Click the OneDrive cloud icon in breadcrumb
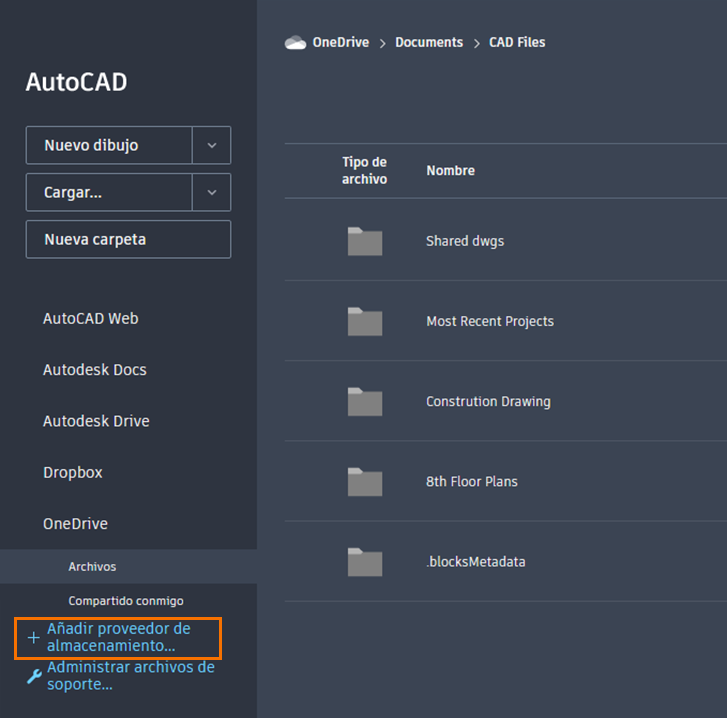 click(295, 43)
